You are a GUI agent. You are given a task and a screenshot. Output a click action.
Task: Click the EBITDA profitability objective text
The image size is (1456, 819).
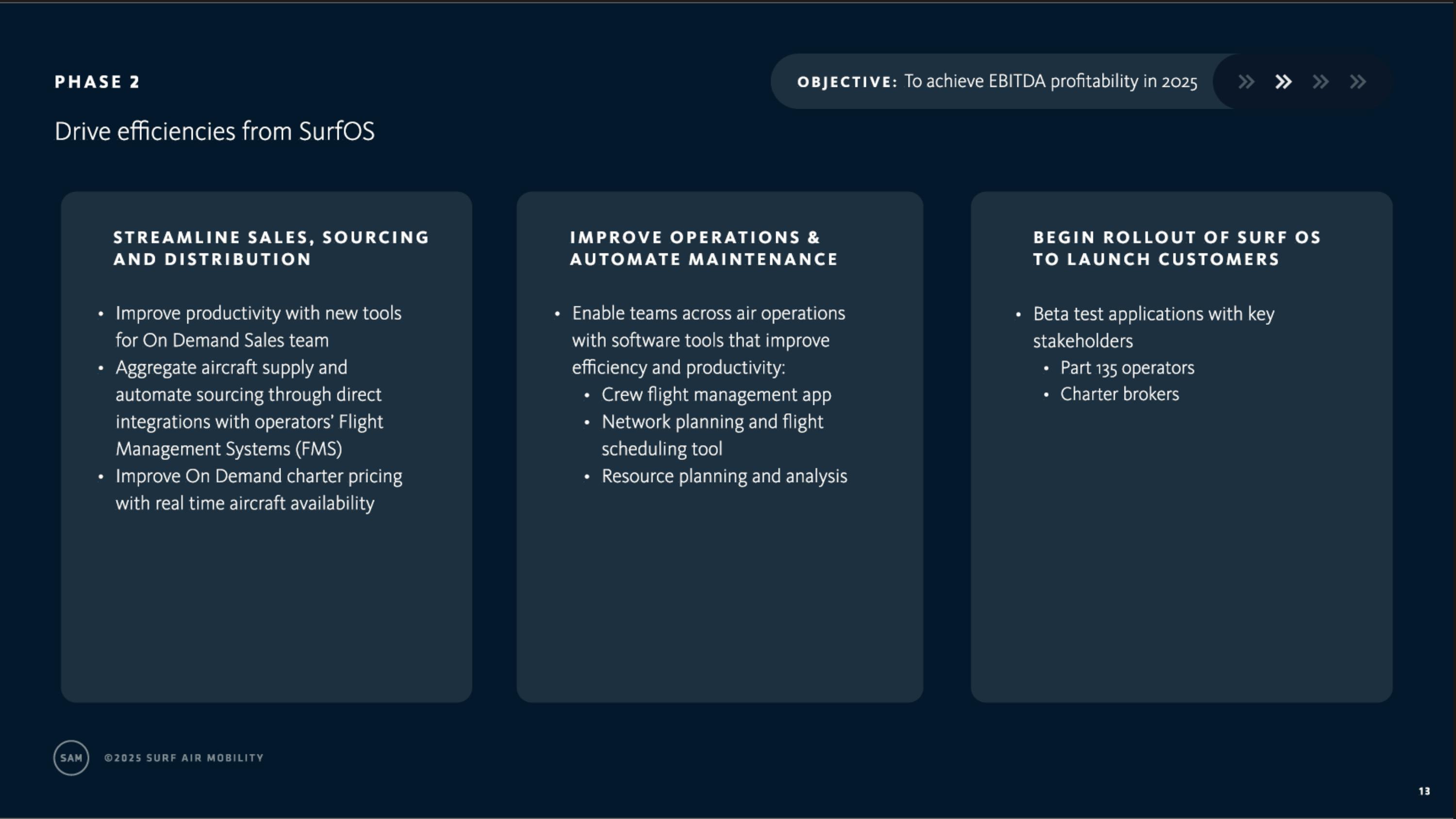(x=1050, y=82)
